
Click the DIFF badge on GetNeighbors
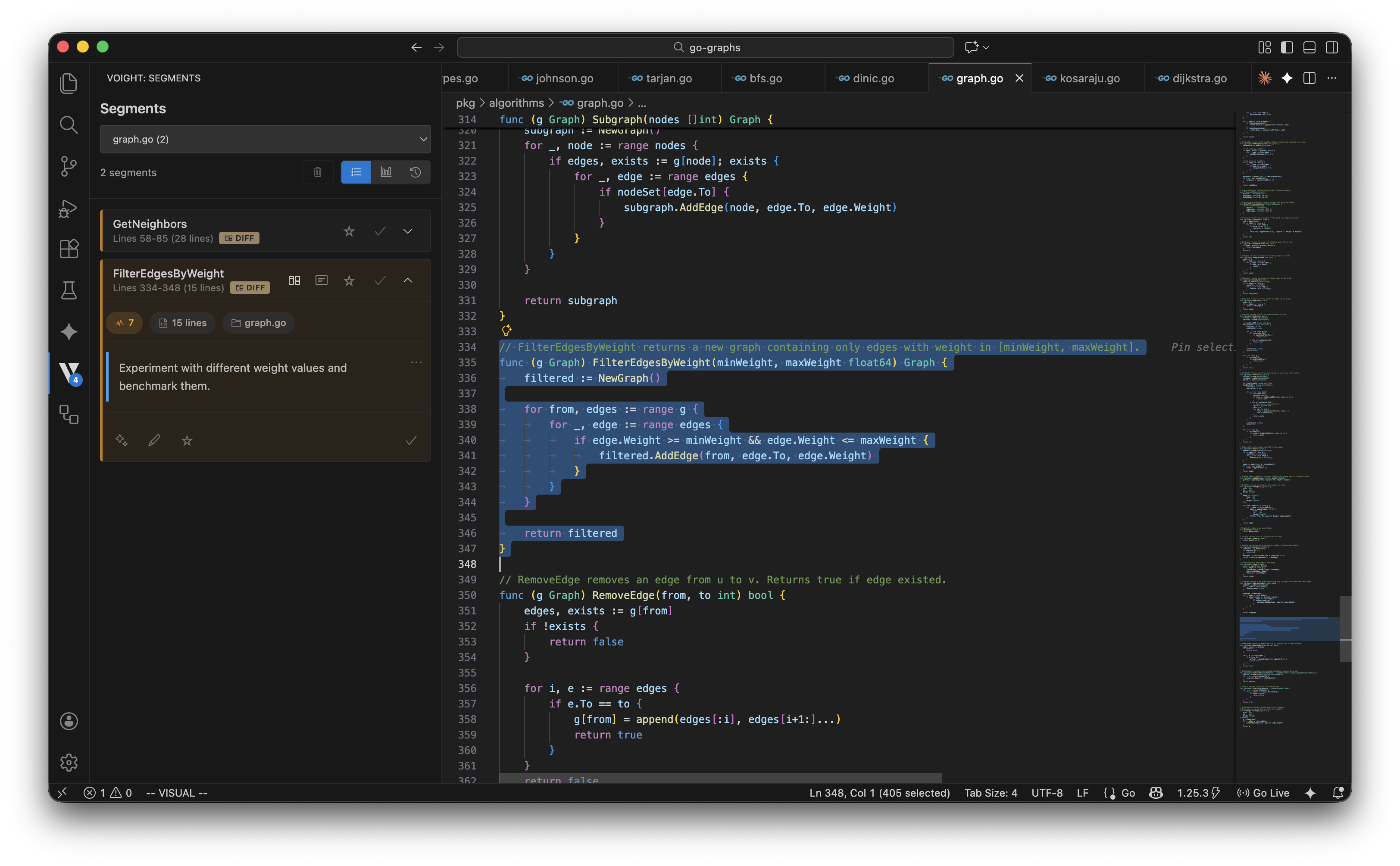(240, 238)
